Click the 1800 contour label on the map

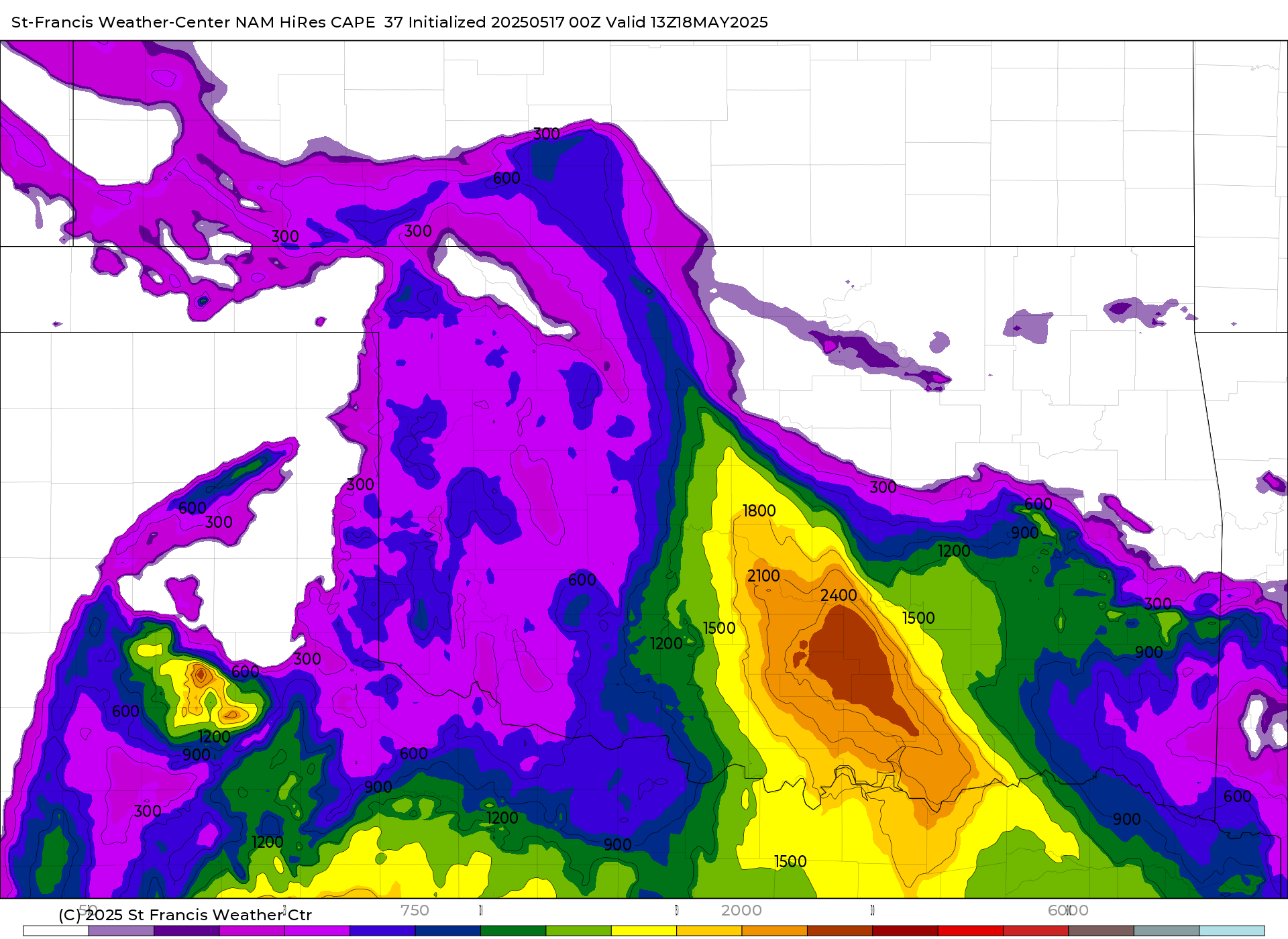click(x=759, y=511)
